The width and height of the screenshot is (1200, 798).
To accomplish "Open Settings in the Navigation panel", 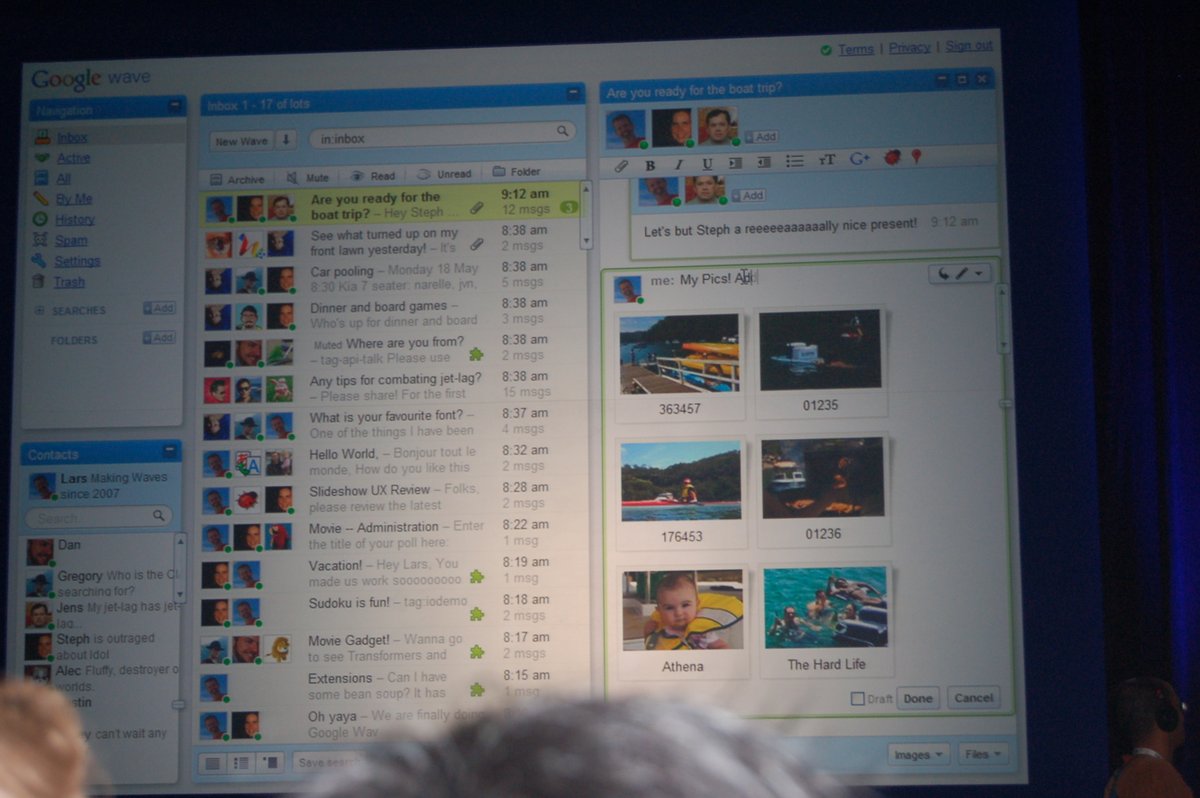I will coord(77,261).
